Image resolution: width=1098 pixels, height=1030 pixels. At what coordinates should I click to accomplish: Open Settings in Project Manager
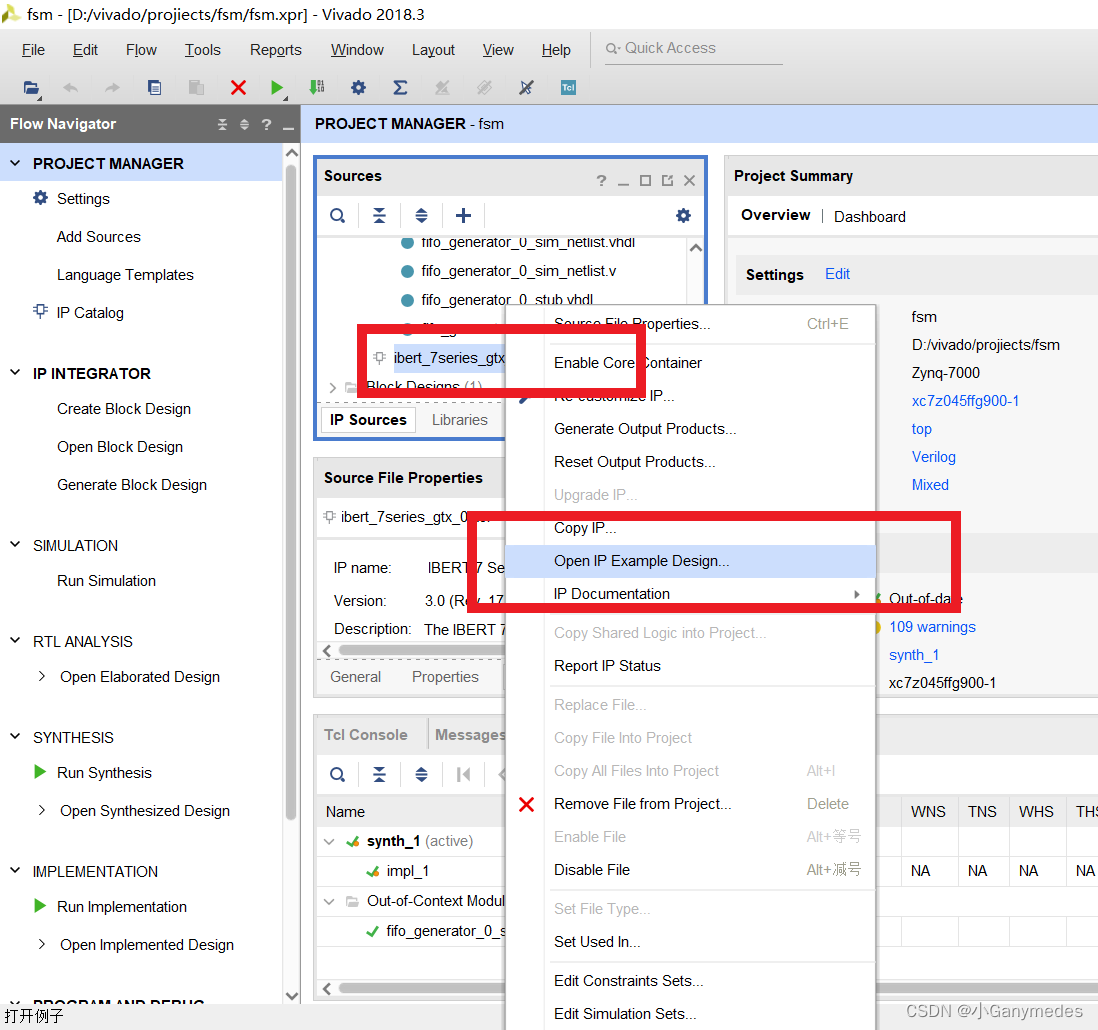tap(83, 199)
